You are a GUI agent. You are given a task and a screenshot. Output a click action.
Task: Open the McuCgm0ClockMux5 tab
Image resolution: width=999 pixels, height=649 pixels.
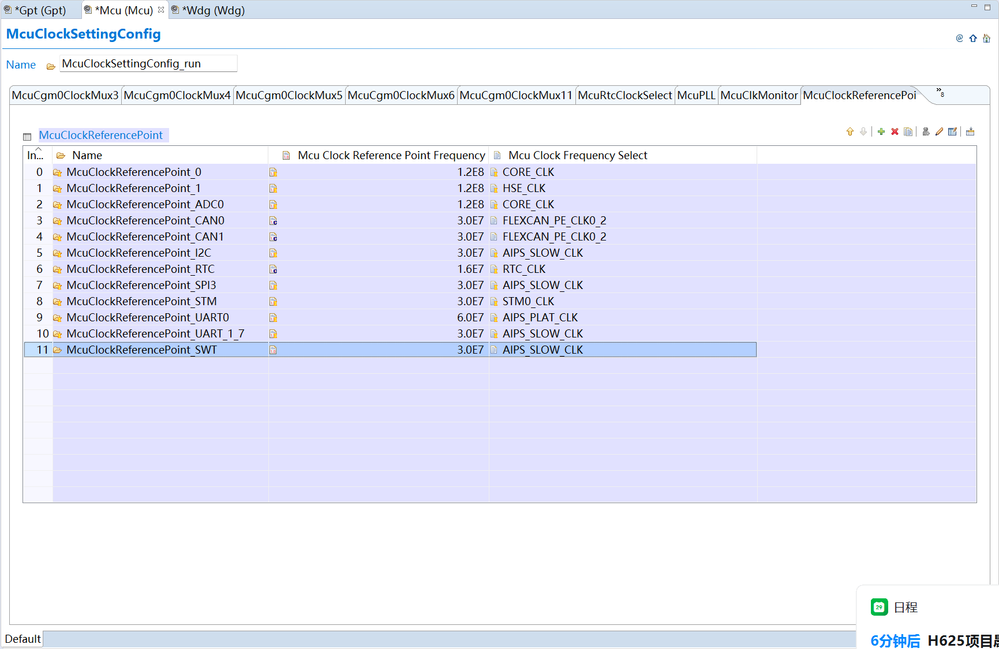point(289,96)
